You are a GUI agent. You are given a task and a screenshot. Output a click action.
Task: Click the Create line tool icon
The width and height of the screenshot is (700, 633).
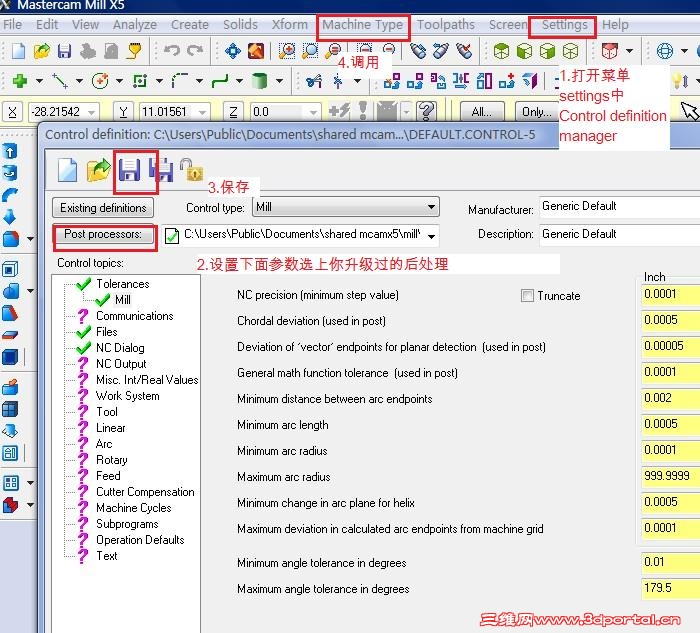pos(60,81)
